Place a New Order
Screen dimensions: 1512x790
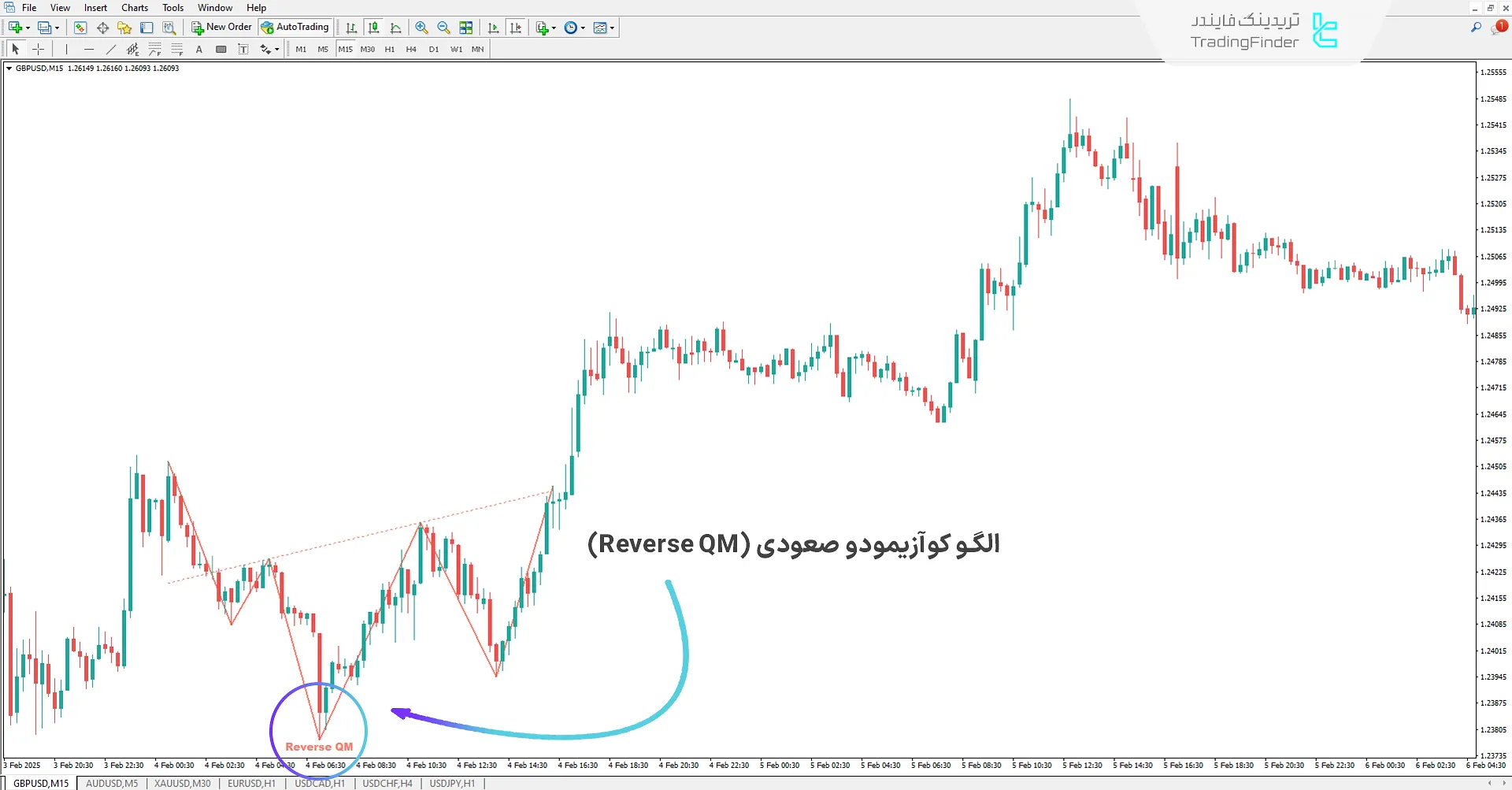(220, 26)
